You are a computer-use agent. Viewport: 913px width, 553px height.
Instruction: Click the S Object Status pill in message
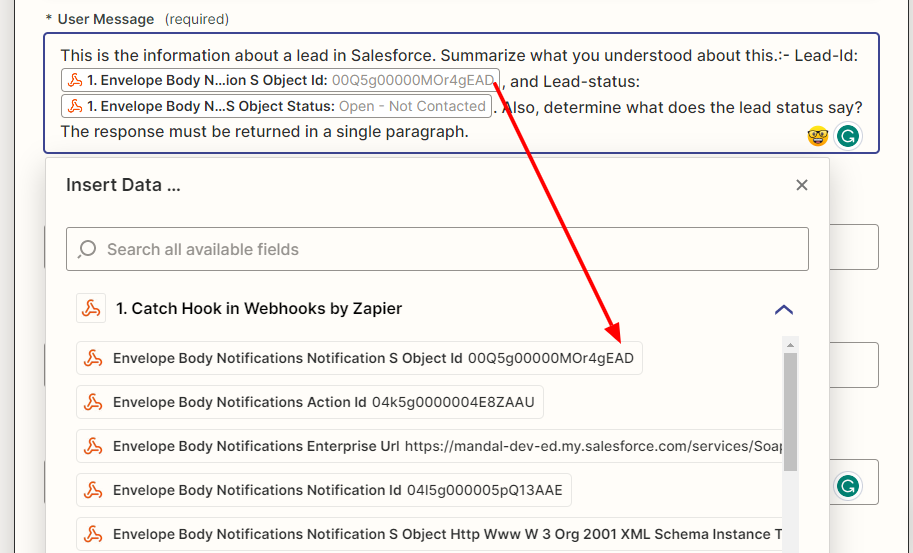click(x=276, y=106)
